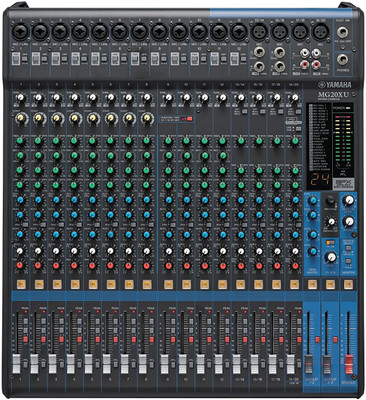Toggle the channel 1 orange ON button
366x400 pixels.
point(21,284)
